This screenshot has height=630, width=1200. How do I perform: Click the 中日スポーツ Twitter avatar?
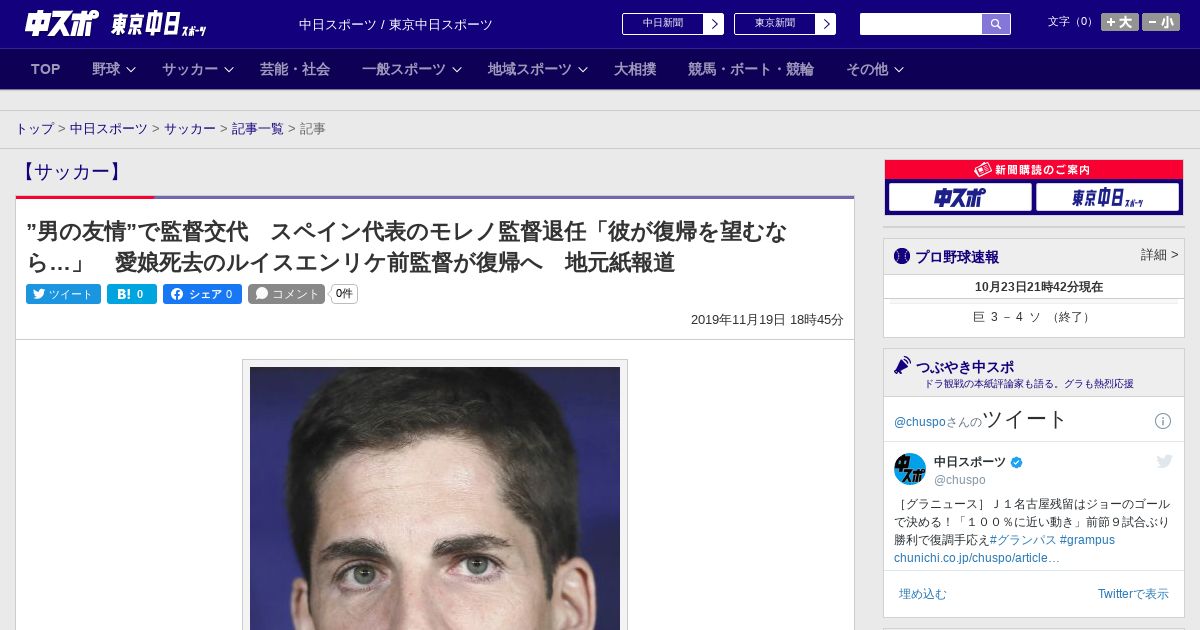coord(910,469)
